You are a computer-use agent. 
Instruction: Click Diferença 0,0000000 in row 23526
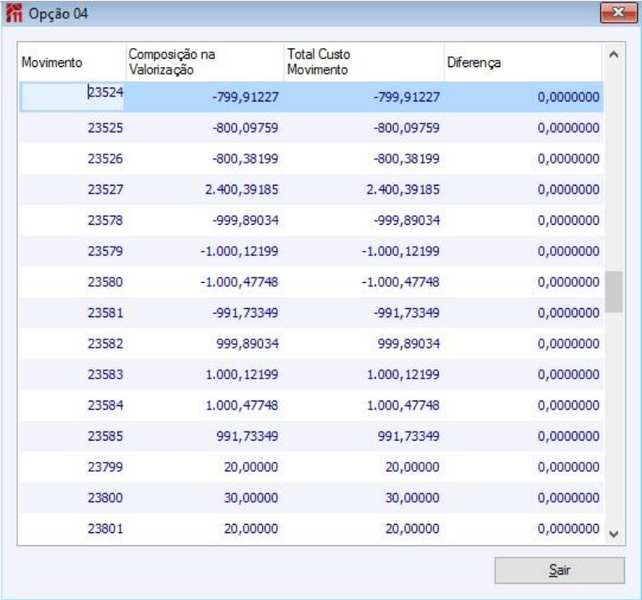tap(569, 158)
